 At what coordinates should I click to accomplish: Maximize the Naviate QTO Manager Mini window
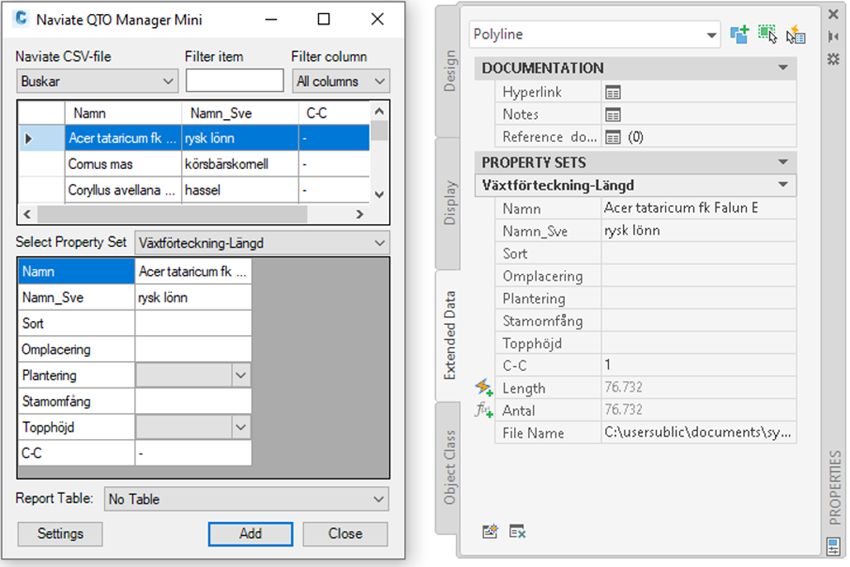pyautogui.click(x=324, y=19)
